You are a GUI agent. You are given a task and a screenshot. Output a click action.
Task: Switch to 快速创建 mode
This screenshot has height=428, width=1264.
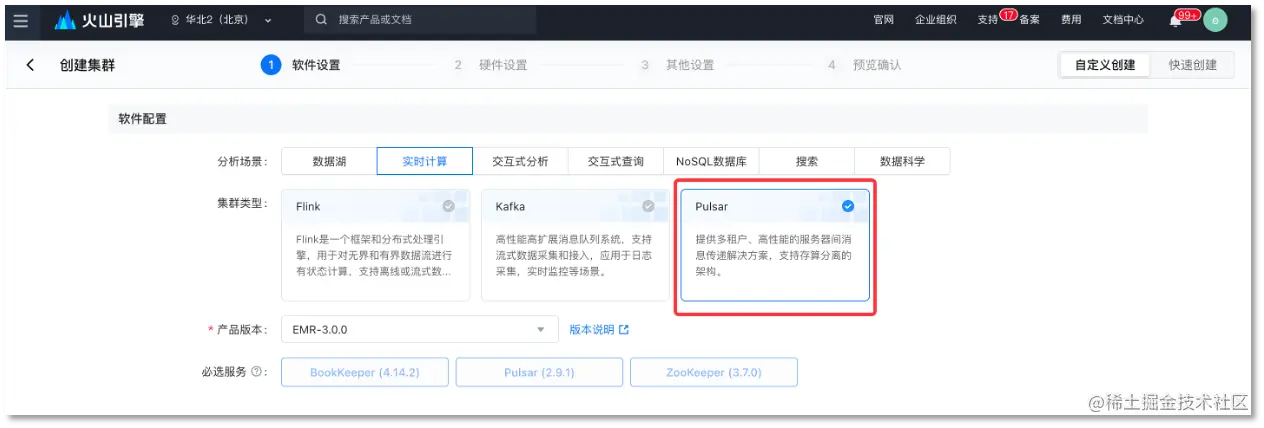tap(1192, 65)
